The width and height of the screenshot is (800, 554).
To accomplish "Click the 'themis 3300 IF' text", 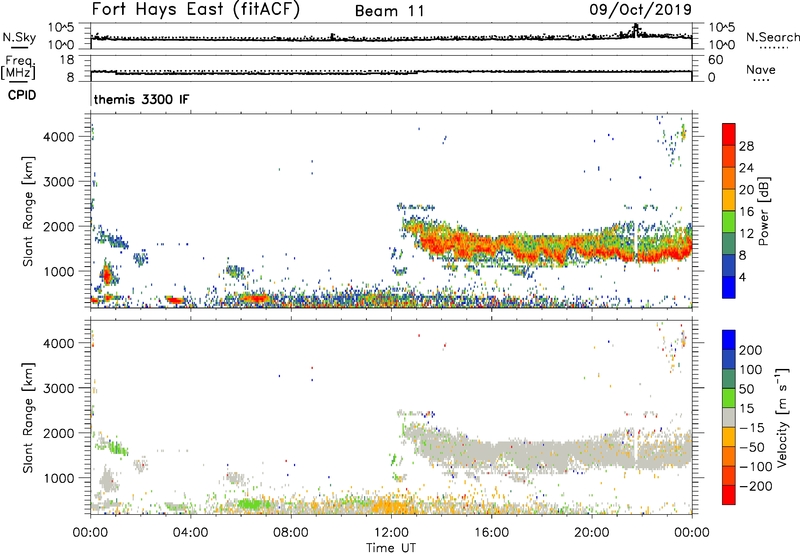I will (141, 99).
